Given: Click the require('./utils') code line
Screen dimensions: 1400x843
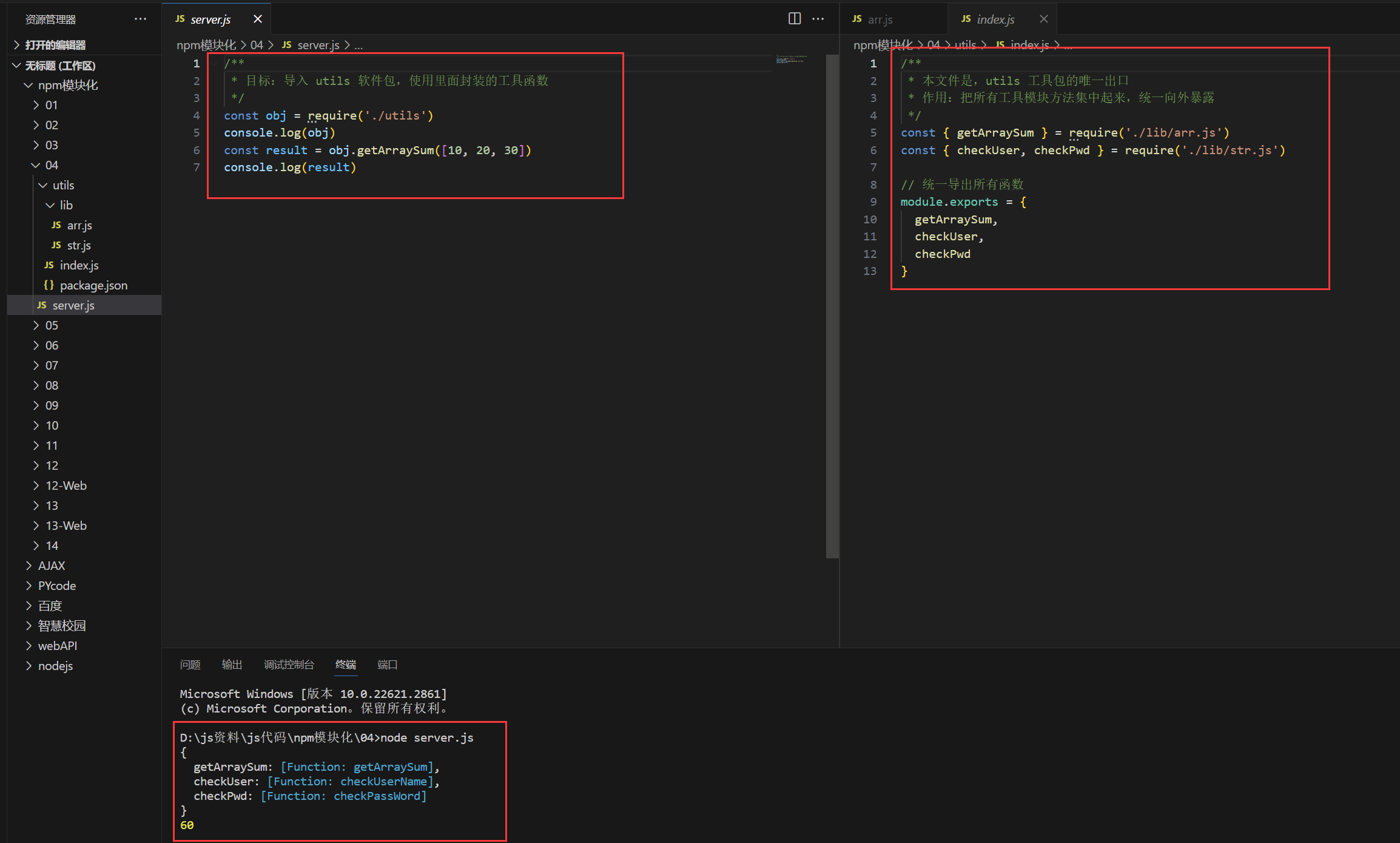Looking at the screenshot, I should [328, 115].
